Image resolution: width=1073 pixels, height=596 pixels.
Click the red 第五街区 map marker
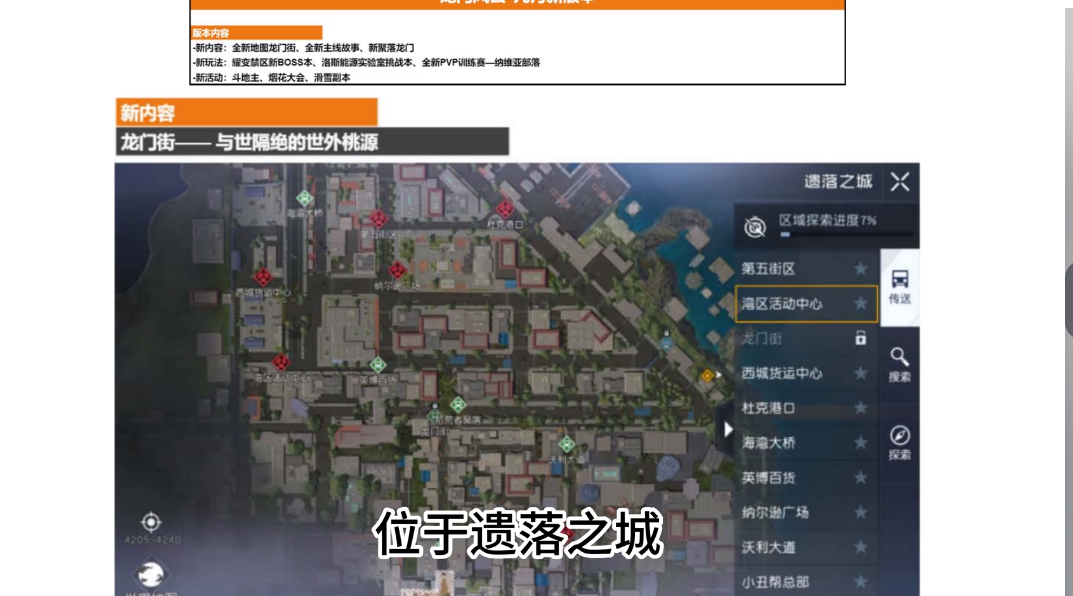pos(378,219)
